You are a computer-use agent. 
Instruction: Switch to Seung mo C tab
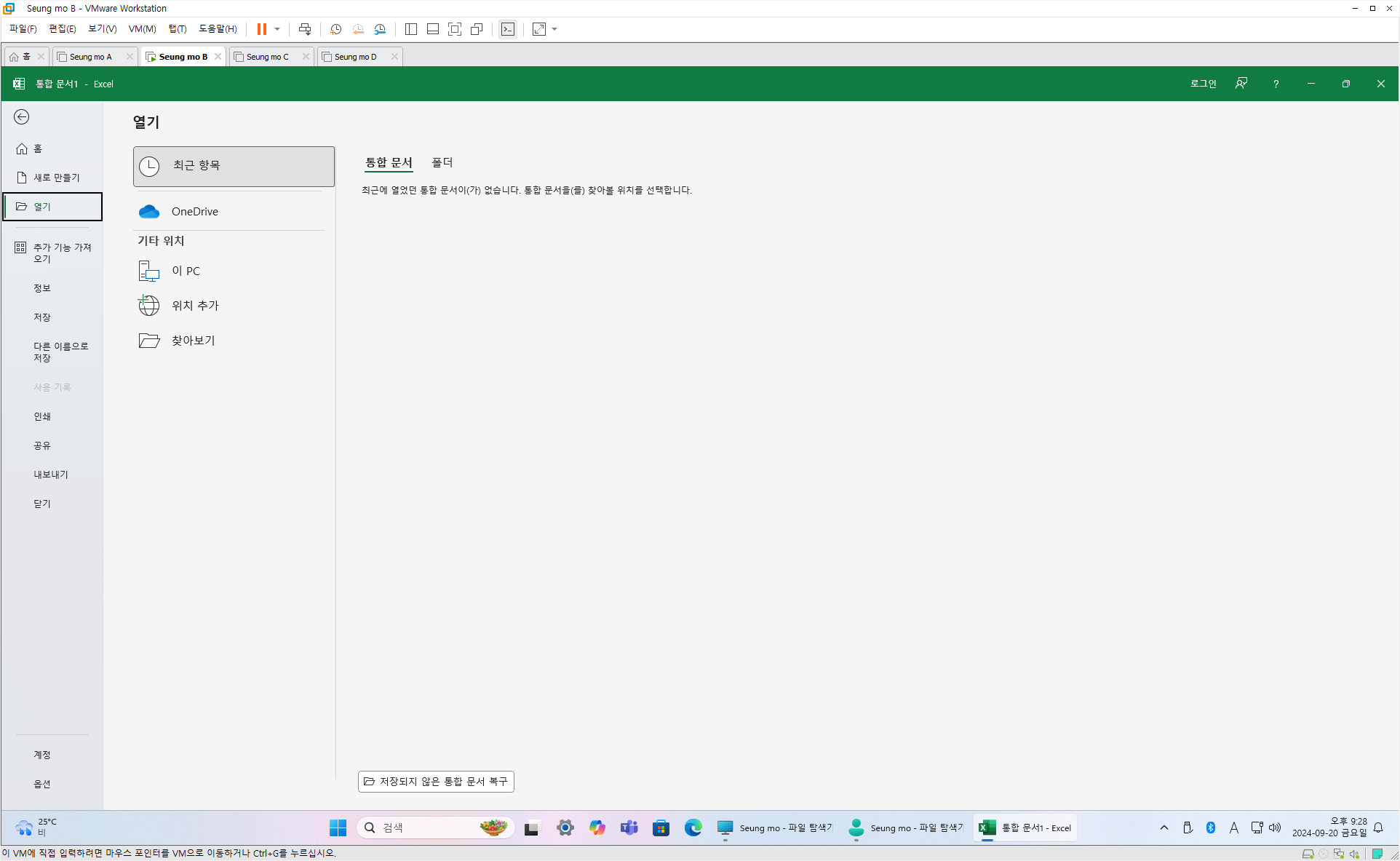pyautogui.click(x=267, y=57)
